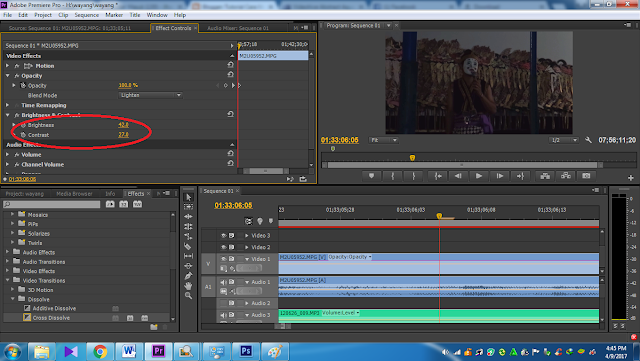The image size is (640, 361).
Task: Open Program monitor settings wrench
Action: point(588,140)
